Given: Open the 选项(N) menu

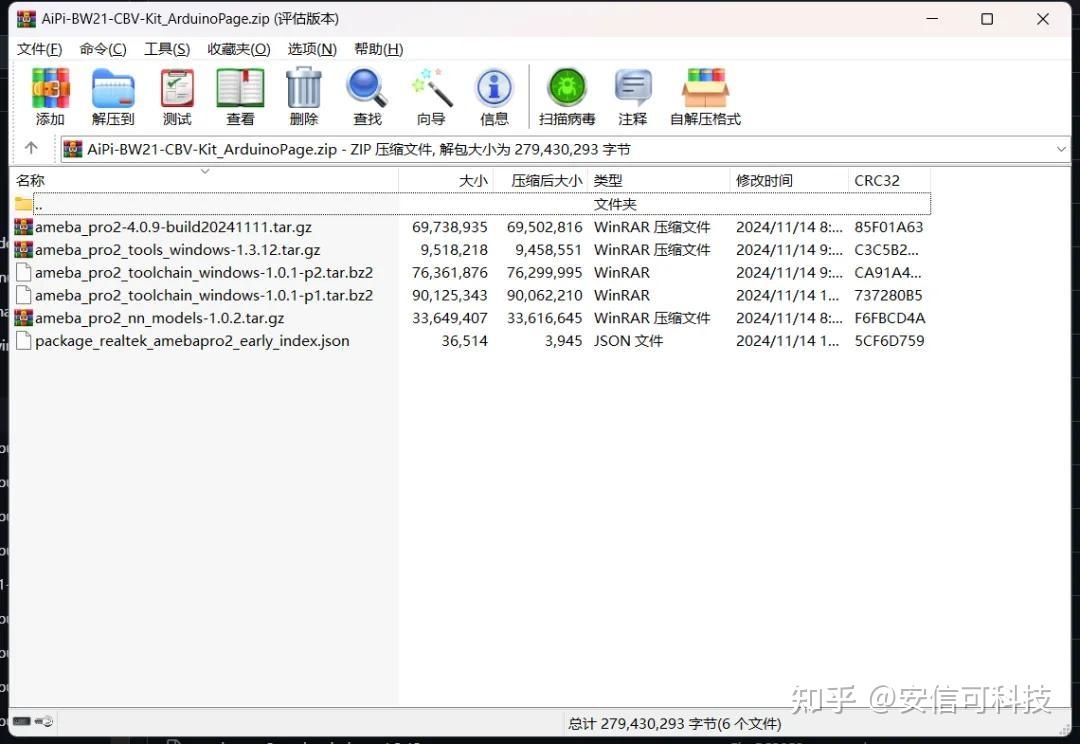Looking at the screenshot, I should 312,49.
